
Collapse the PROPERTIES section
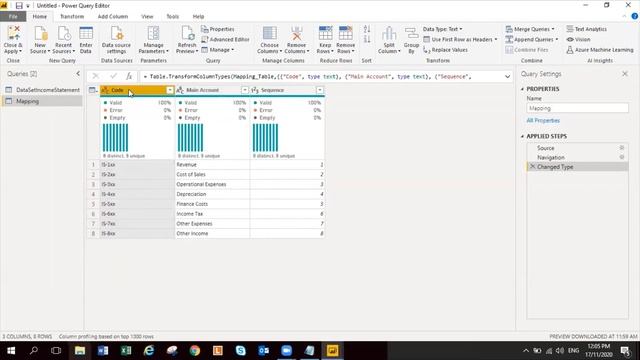pyautogui.click(x=522, y=89)
